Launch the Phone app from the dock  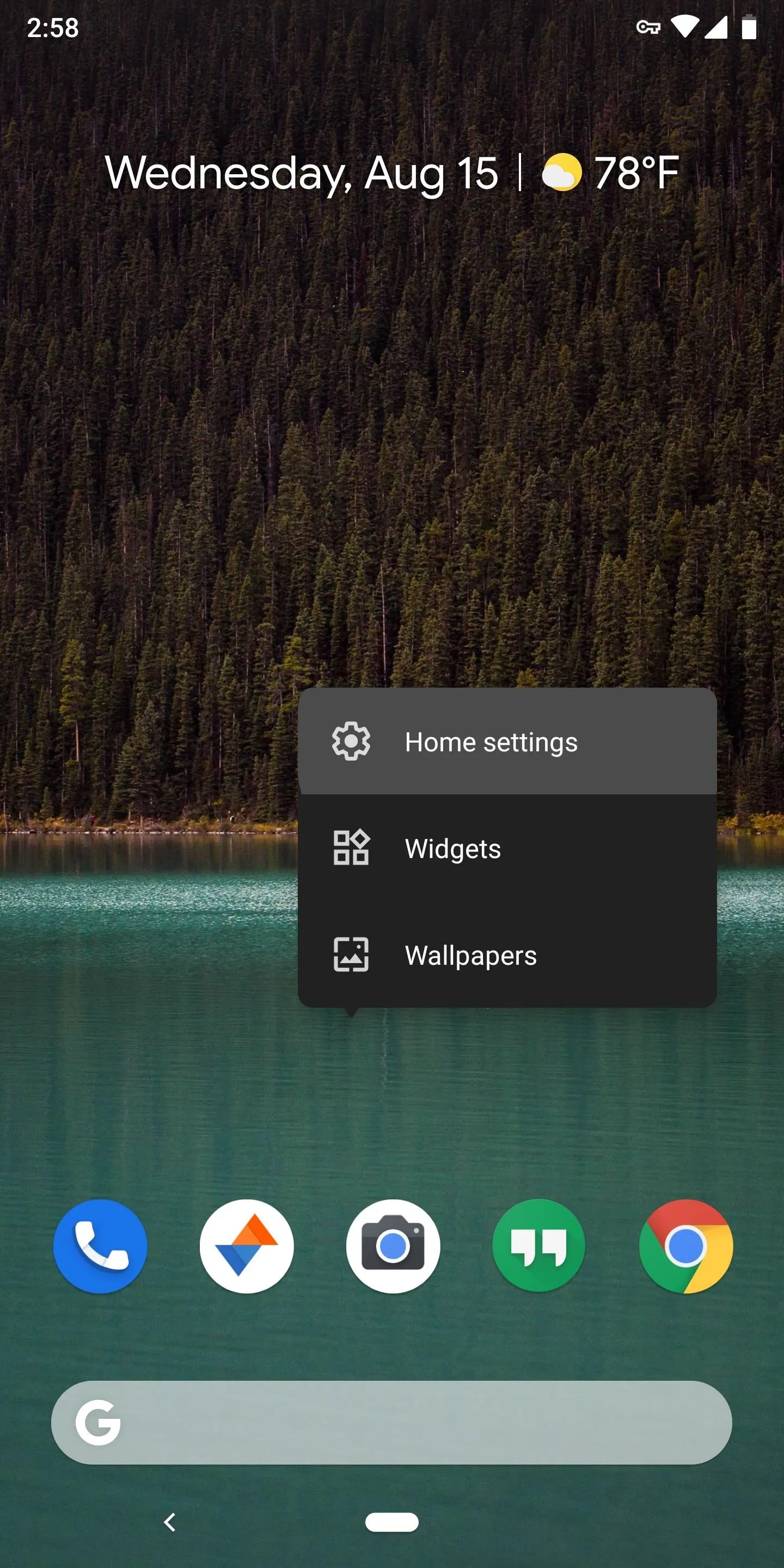click(x=100, y=1246)
